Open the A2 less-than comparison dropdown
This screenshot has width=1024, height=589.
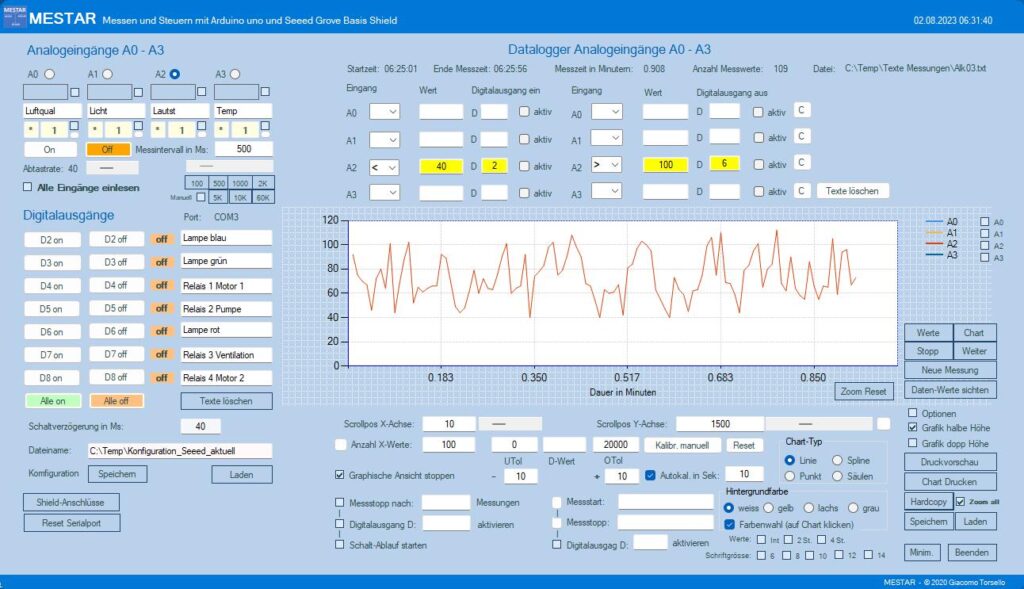pyautogui.click(x=384, y=166)
